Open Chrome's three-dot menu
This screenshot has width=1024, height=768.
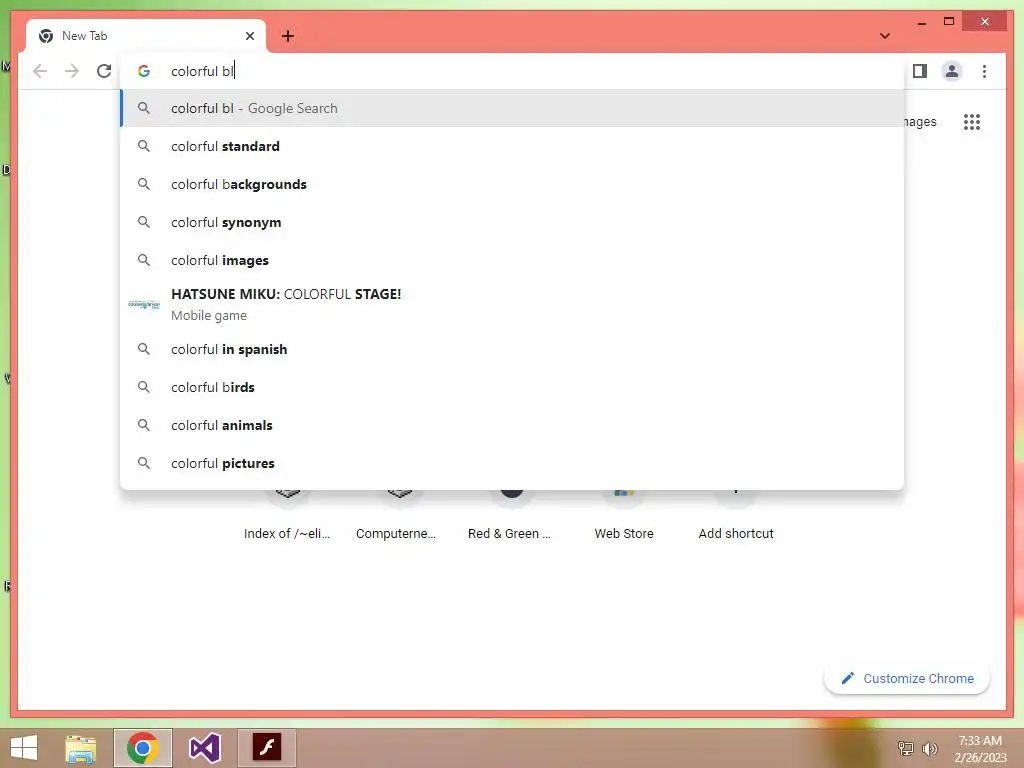pyautogui.click(x=984, y=71)
